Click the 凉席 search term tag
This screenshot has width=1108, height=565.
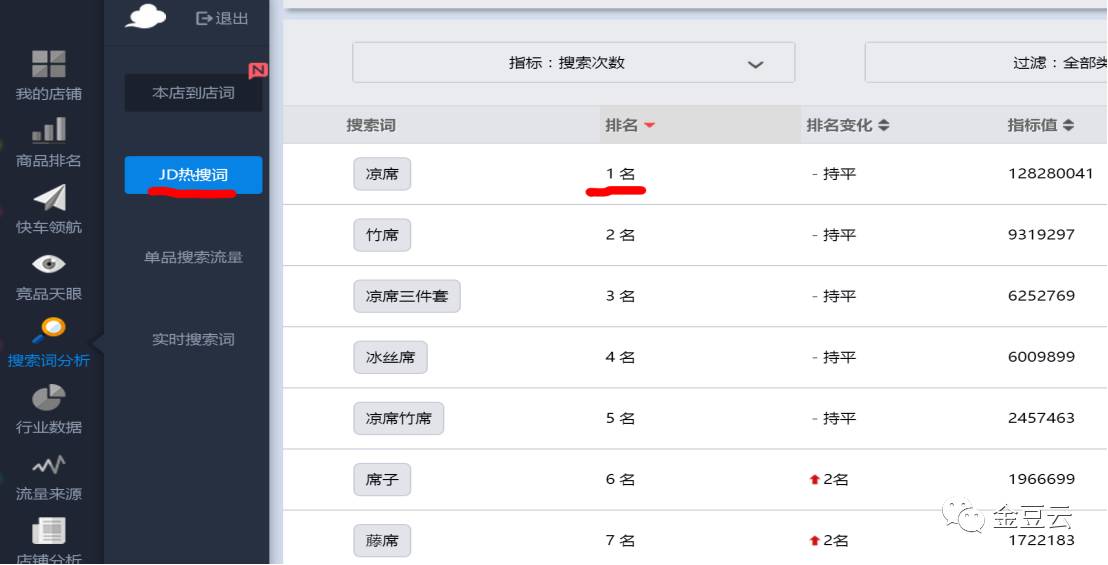[x=382, y=174]
